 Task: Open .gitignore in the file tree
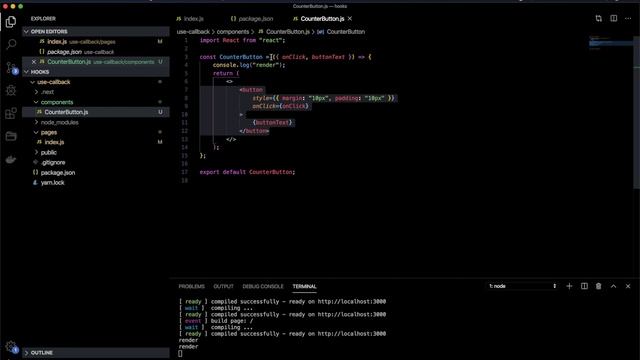tap(96, 162)
